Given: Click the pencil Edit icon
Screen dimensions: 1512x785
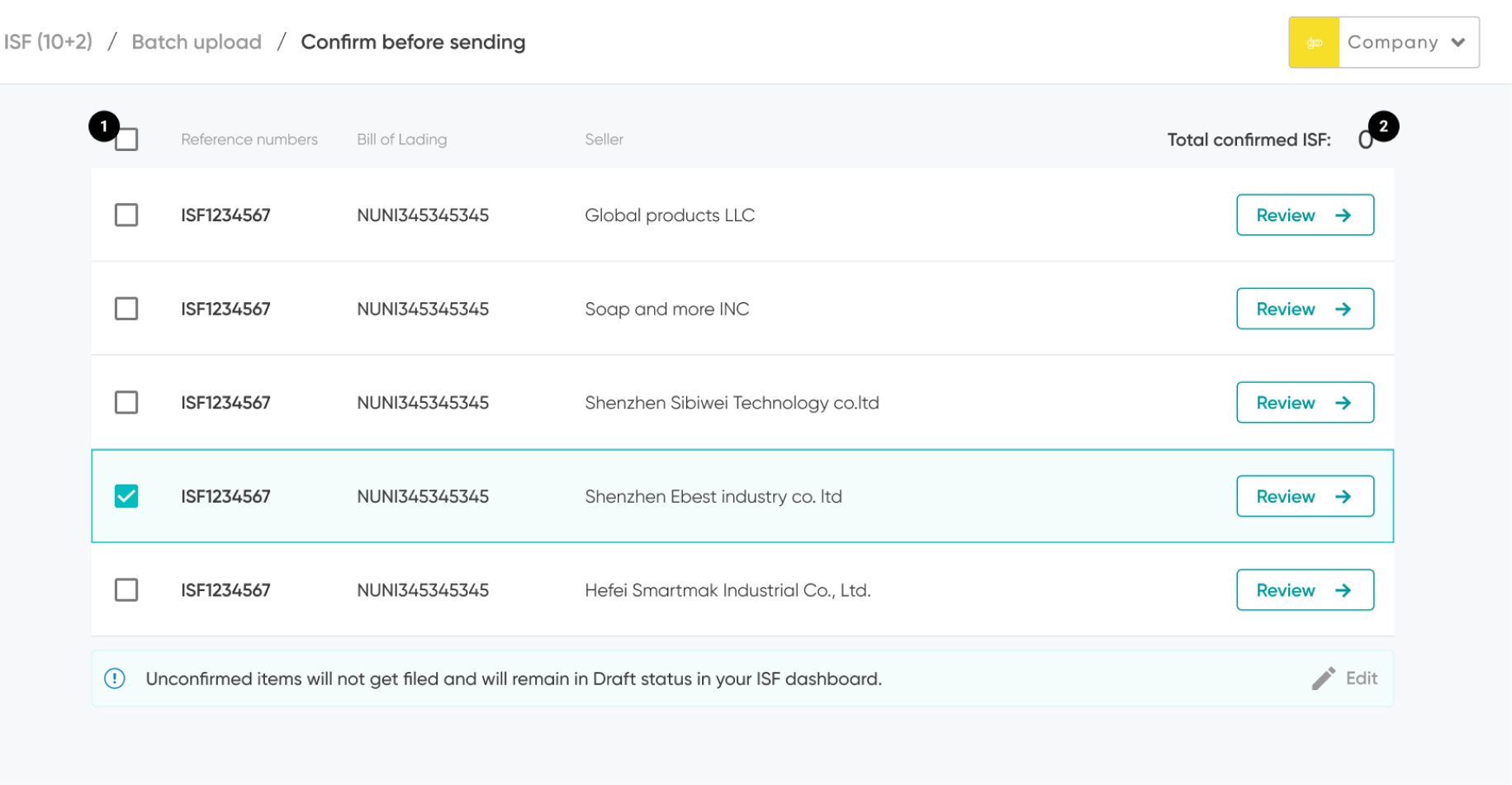Looking at the screenshot, I should click(x=1323, y=679).
